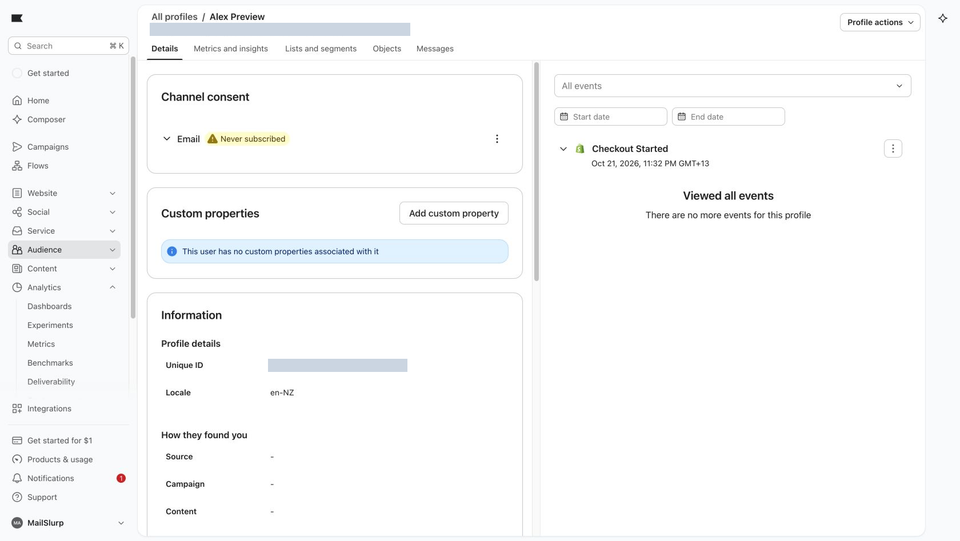Click the Audience people icon

pos(17,250)
